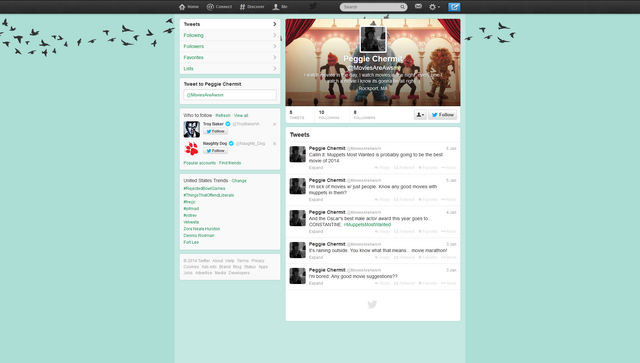This screenshot has height=363, width=640.
Task: Compose a new tweet with blue button
Action: (454, 7)
